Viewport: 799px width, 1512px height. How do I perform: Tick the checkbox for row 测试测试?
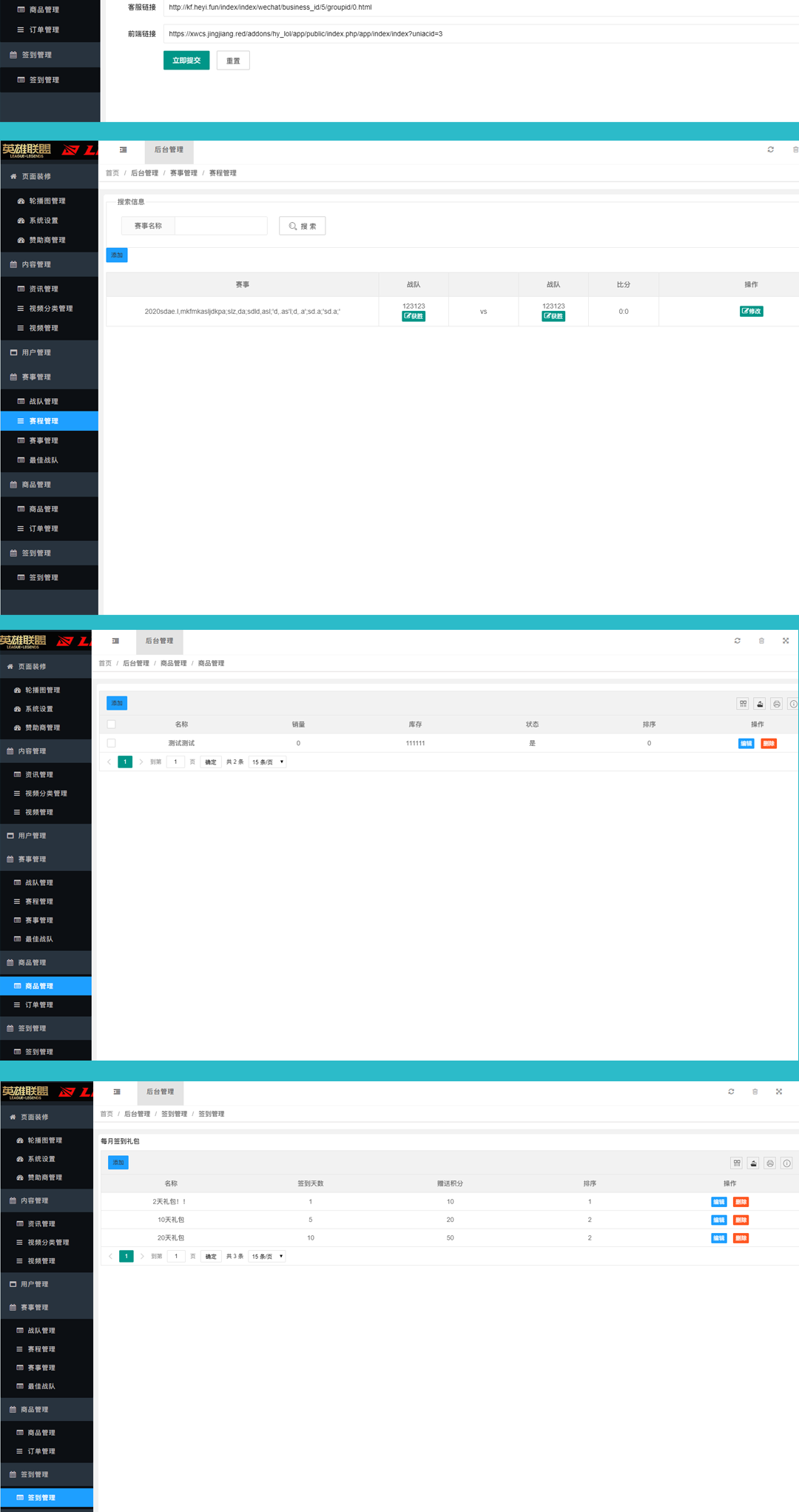coord(111,743)
